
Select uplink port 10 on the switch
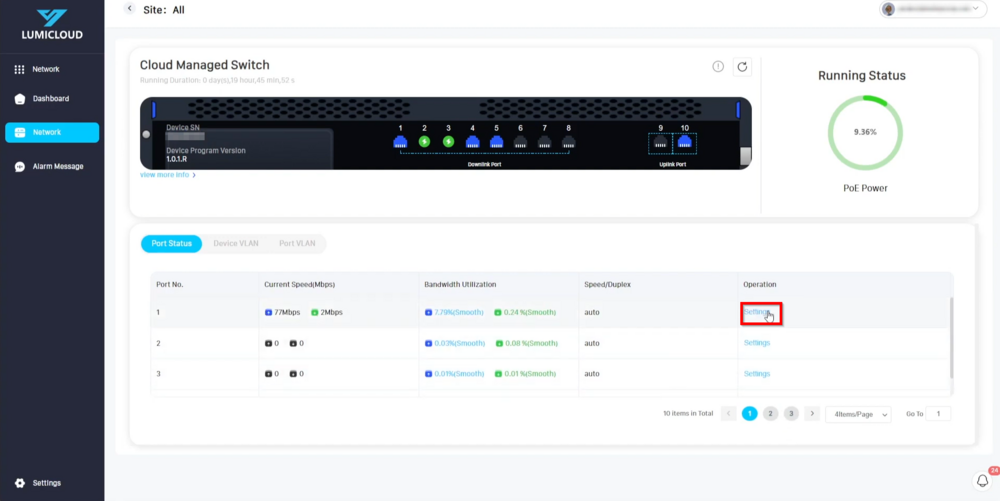[685, 142]
